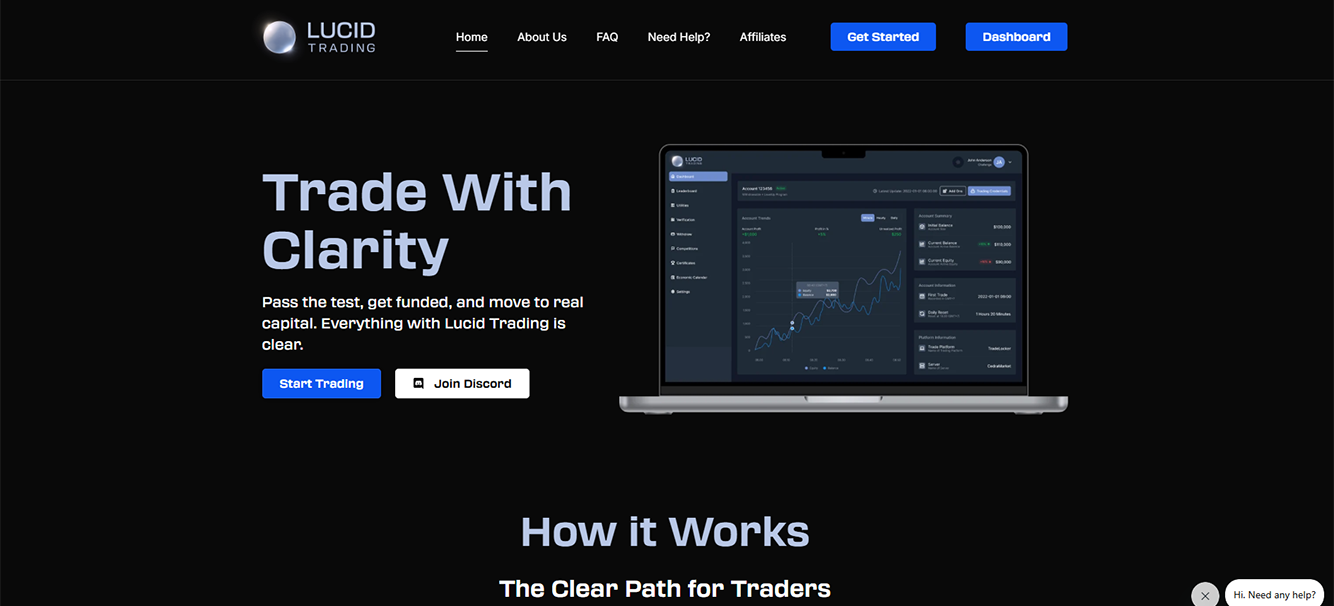1334x606 pixels.
Task: Click the Certificates item in mockup sidebar
Action: [686, 262]
